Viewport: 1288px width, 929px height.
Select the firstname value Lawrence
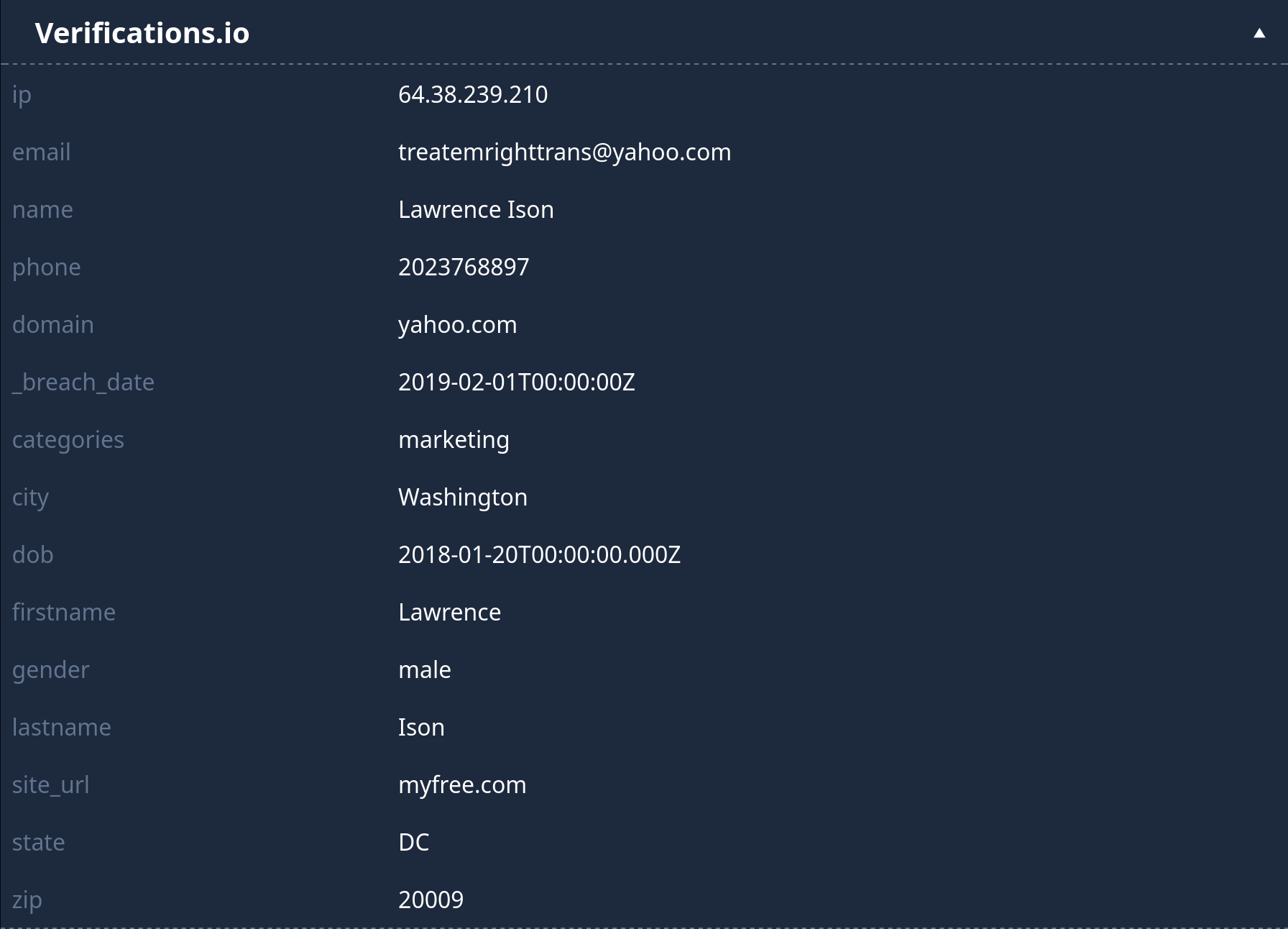(x=449, y=612)
